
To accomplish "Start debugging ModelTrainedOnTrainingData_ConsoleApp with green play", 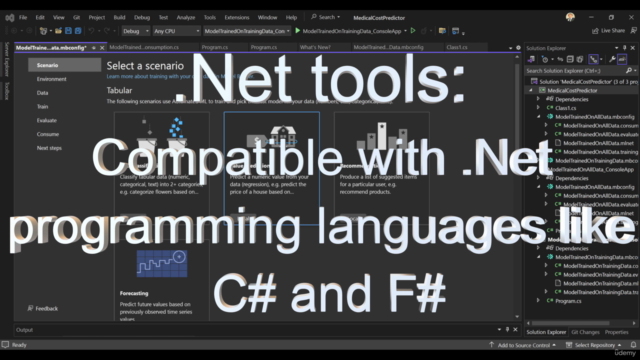I will (x=298, y=31).
